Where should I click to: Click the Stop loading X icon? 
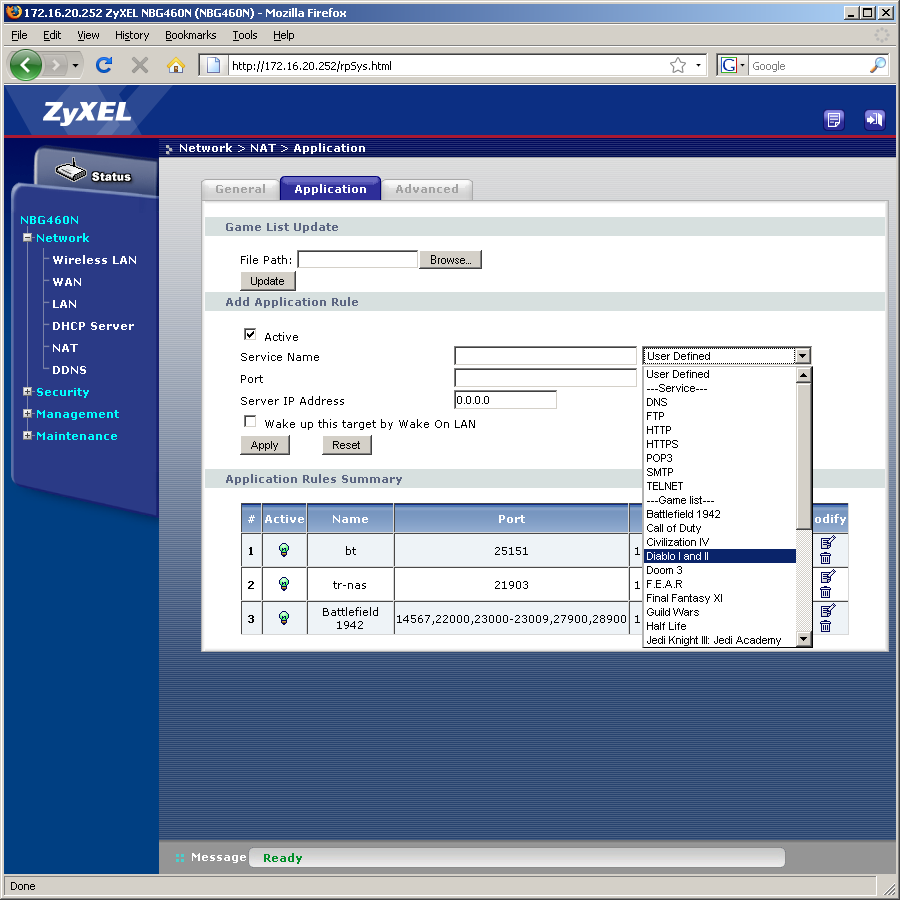(139, 65)
